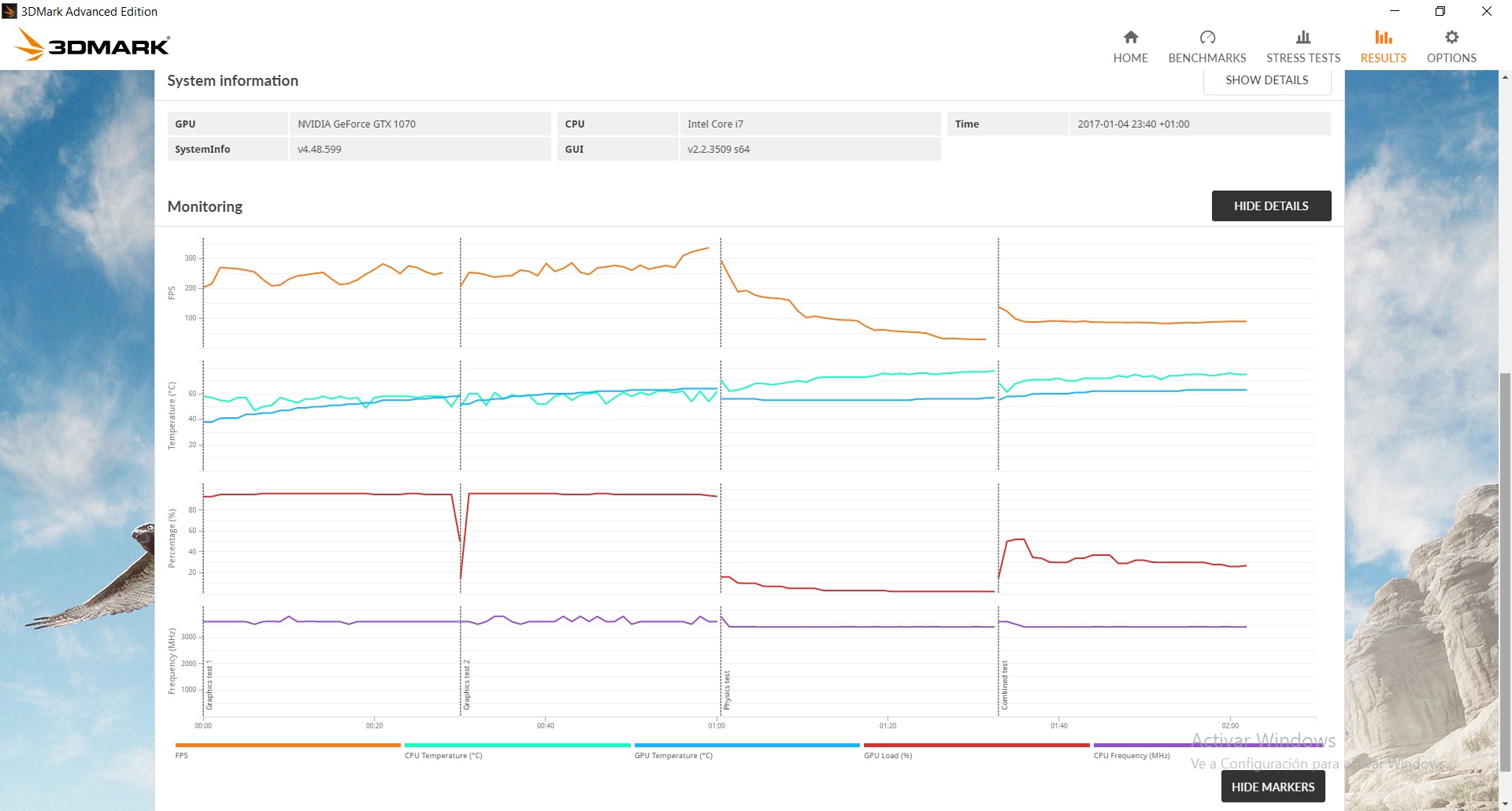Image resolution: width=1512 pixels, height=811 pixels.
Task: Click the SystemInfo row label
Action: [202, 149]
